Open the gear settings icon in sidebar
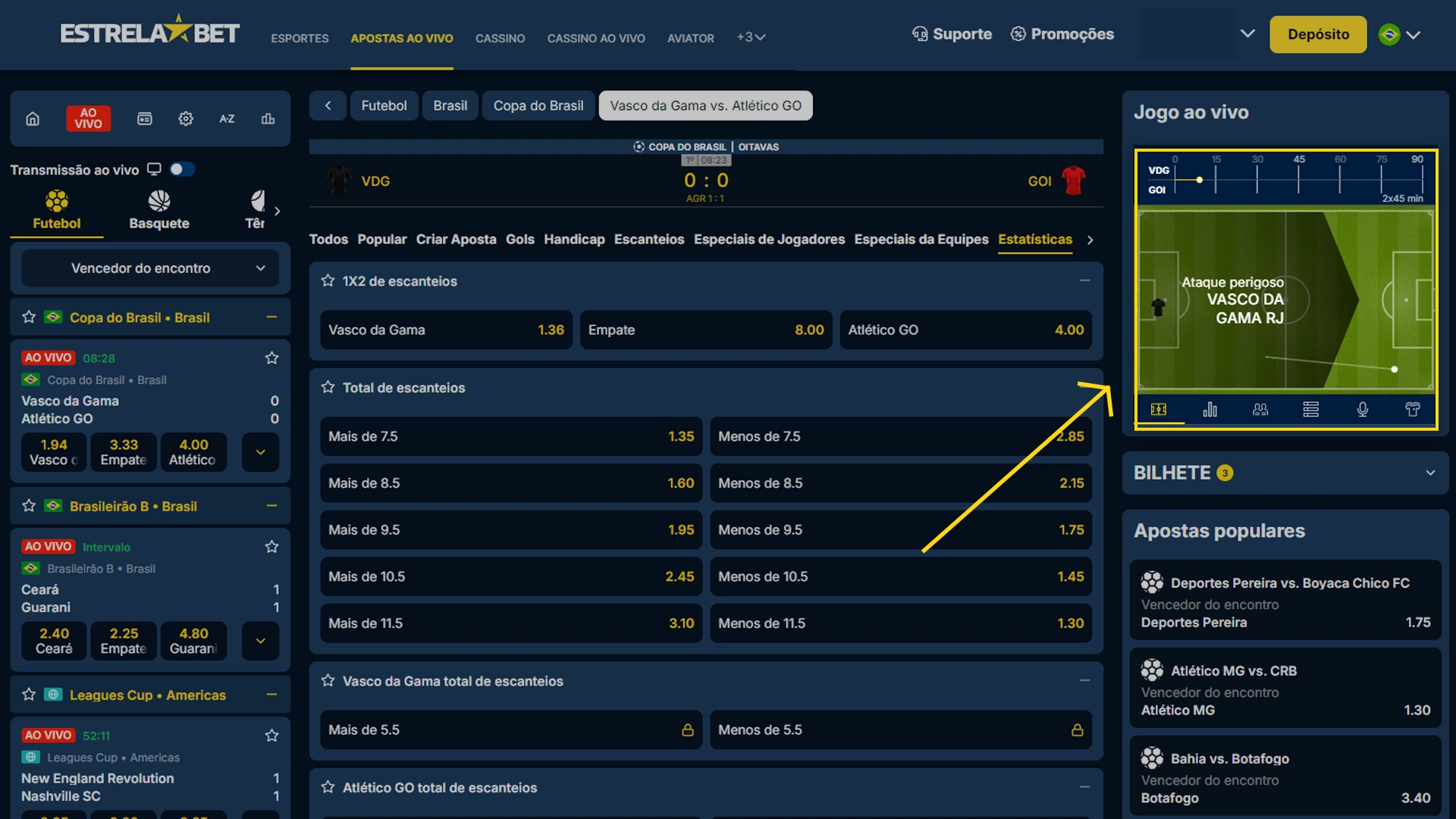Viewport: 1456px width, 819px height. (186, 119)
